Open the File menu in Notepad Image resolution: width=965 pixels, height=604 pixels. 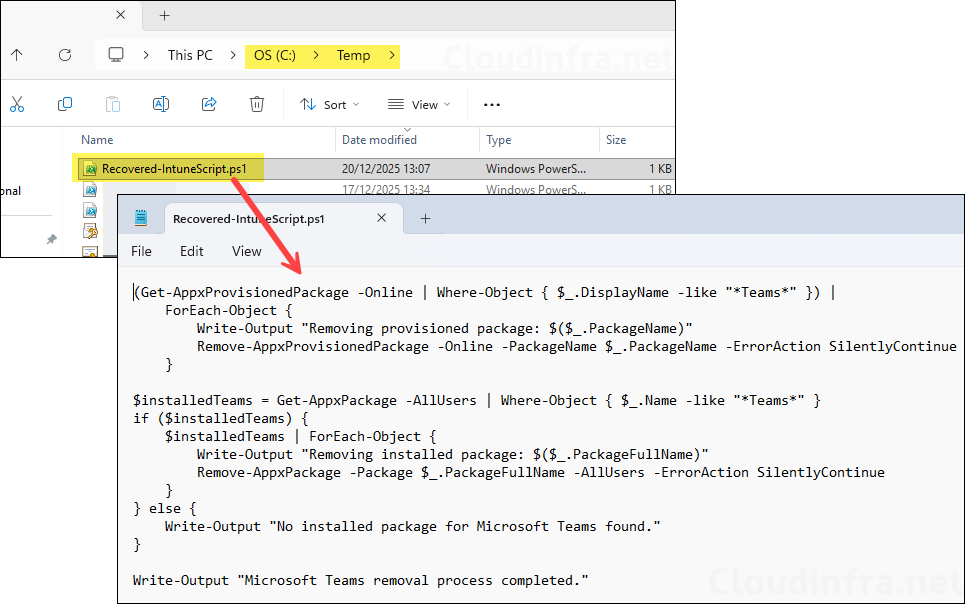141,251
